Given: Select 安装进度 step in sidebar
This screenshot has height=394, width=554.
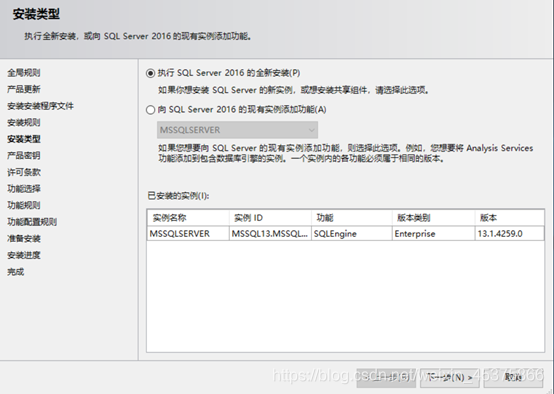Looking at the screenshot, I should click(24, 255).
